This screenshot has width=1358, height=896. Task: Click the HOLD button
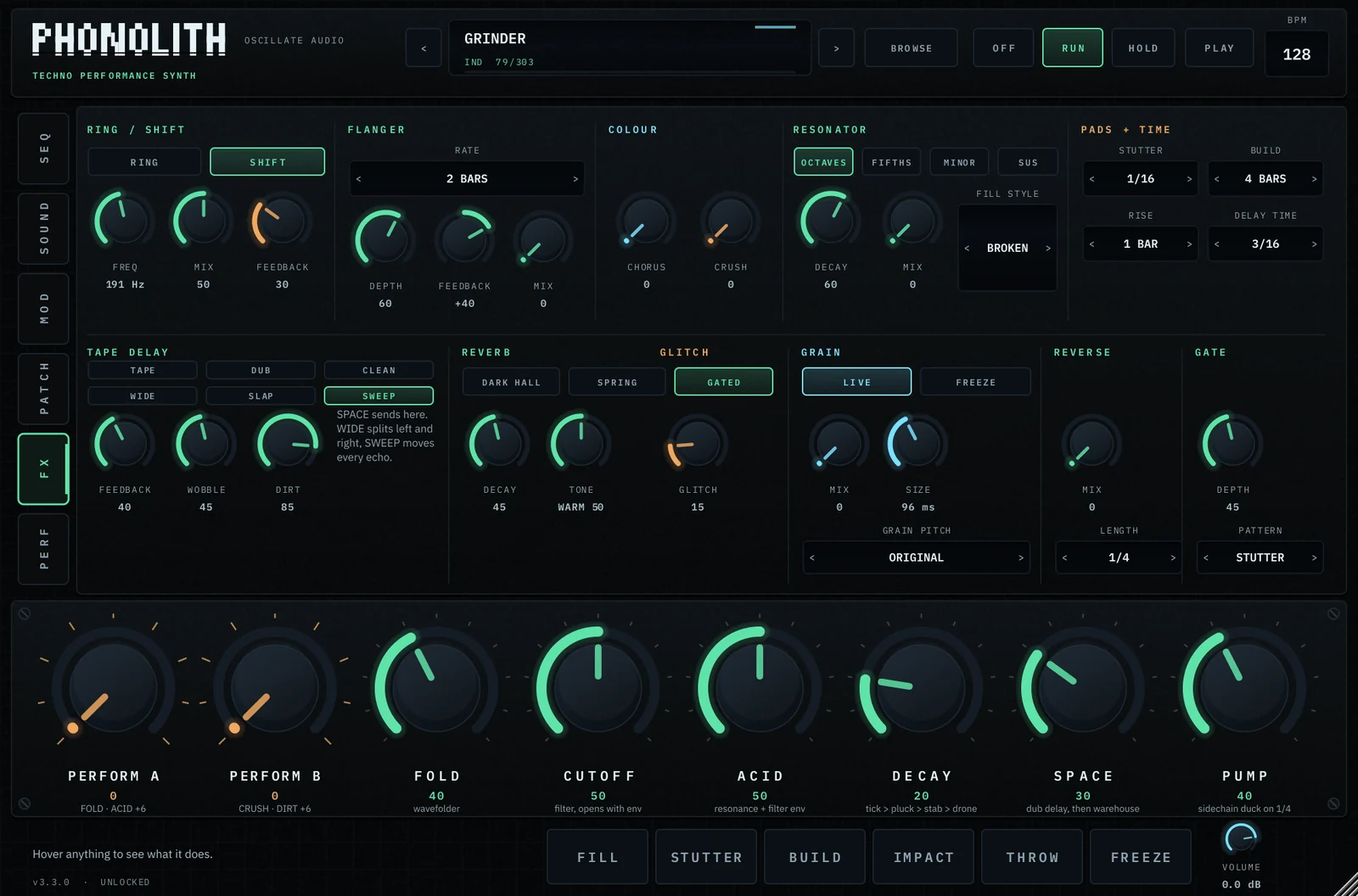[1142, 48]
